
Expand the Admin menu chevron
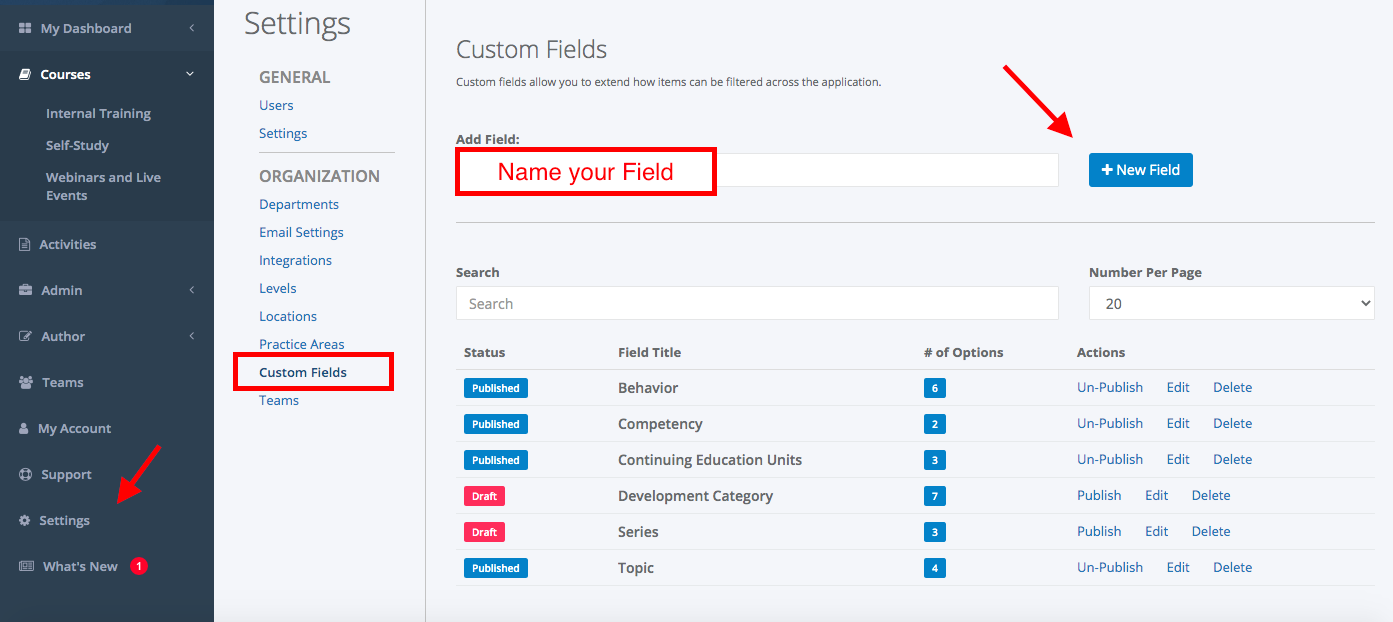pos(191,290)
